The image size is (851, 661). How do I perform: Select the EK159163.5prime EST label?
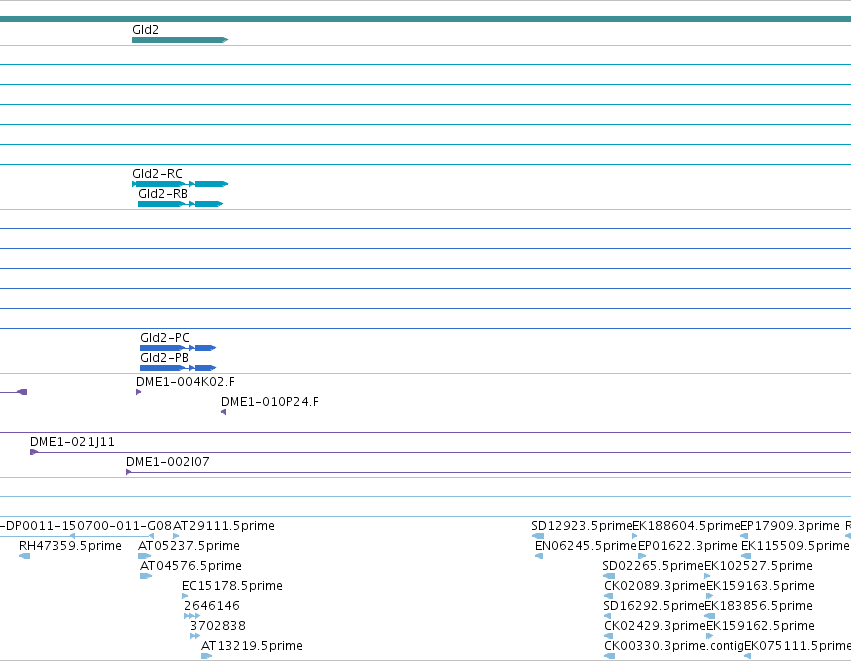click(760, 586)
